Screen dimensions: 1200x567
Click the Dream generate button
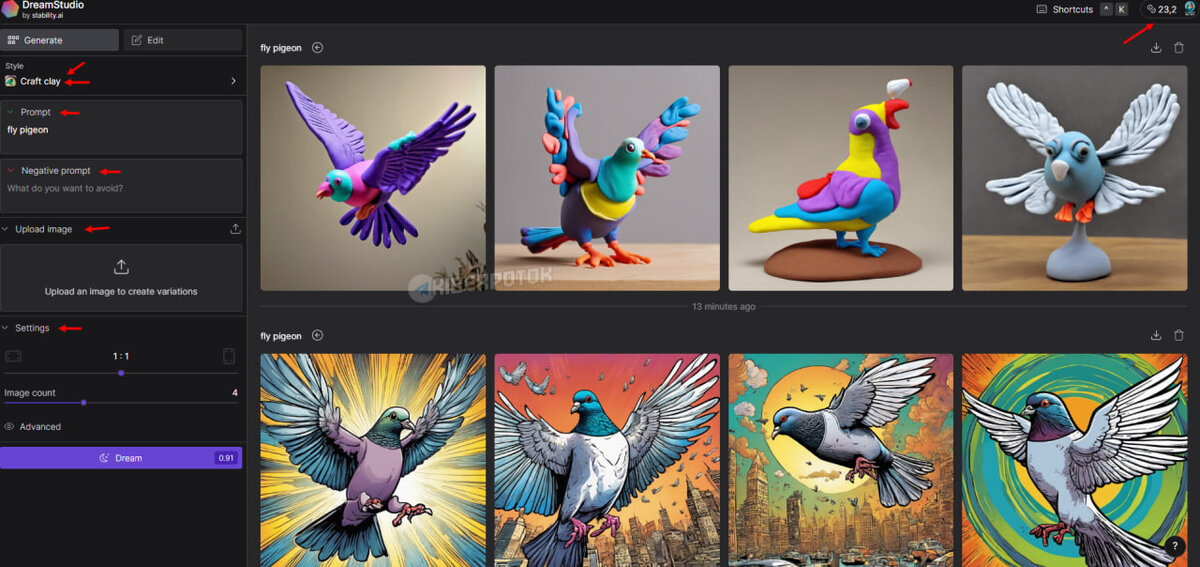coord(121,458)
